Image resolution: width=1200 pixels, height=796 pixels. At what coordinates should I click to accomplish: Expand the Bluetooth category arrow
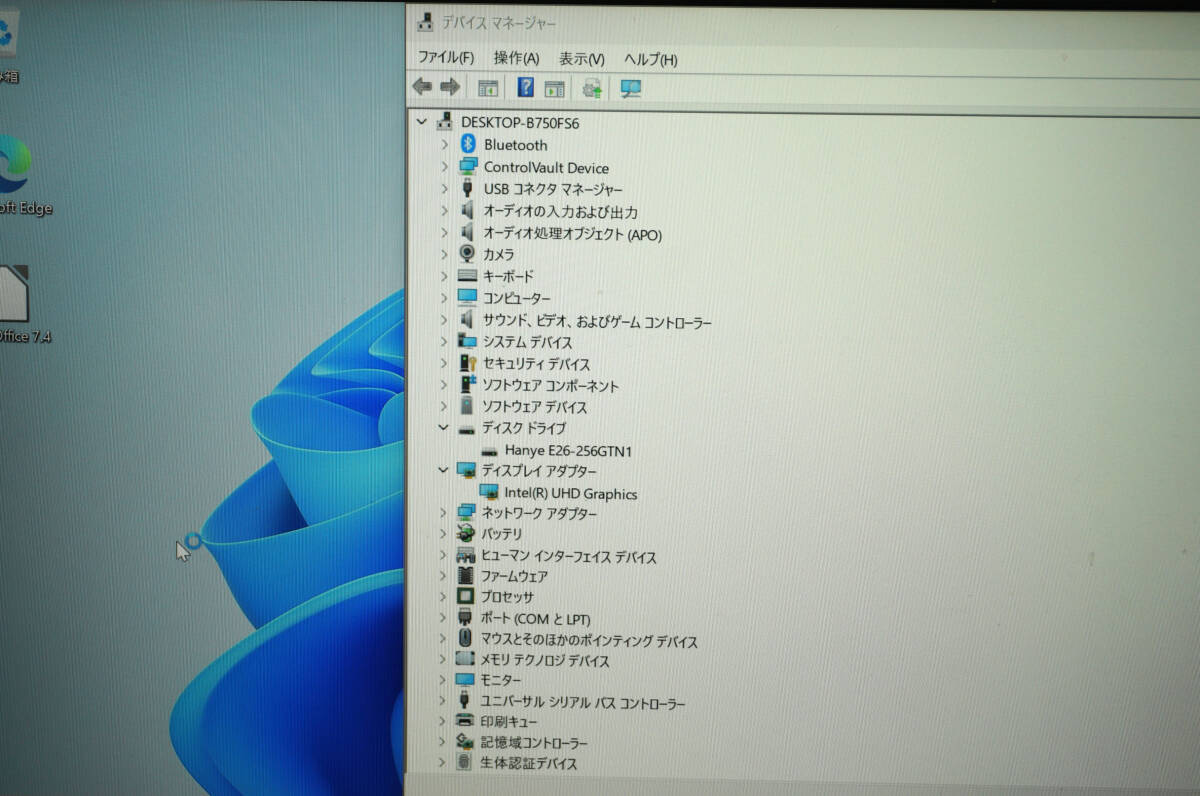coord(444,145)
